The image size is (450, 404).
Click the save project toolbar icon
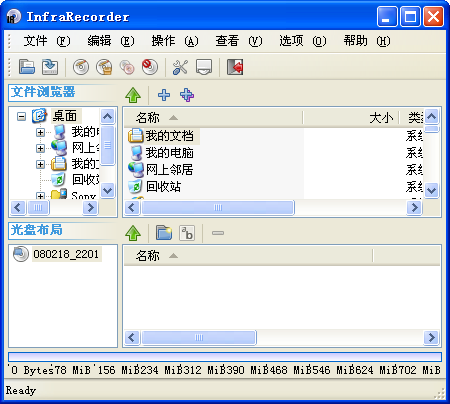click(x=50, y=67)
